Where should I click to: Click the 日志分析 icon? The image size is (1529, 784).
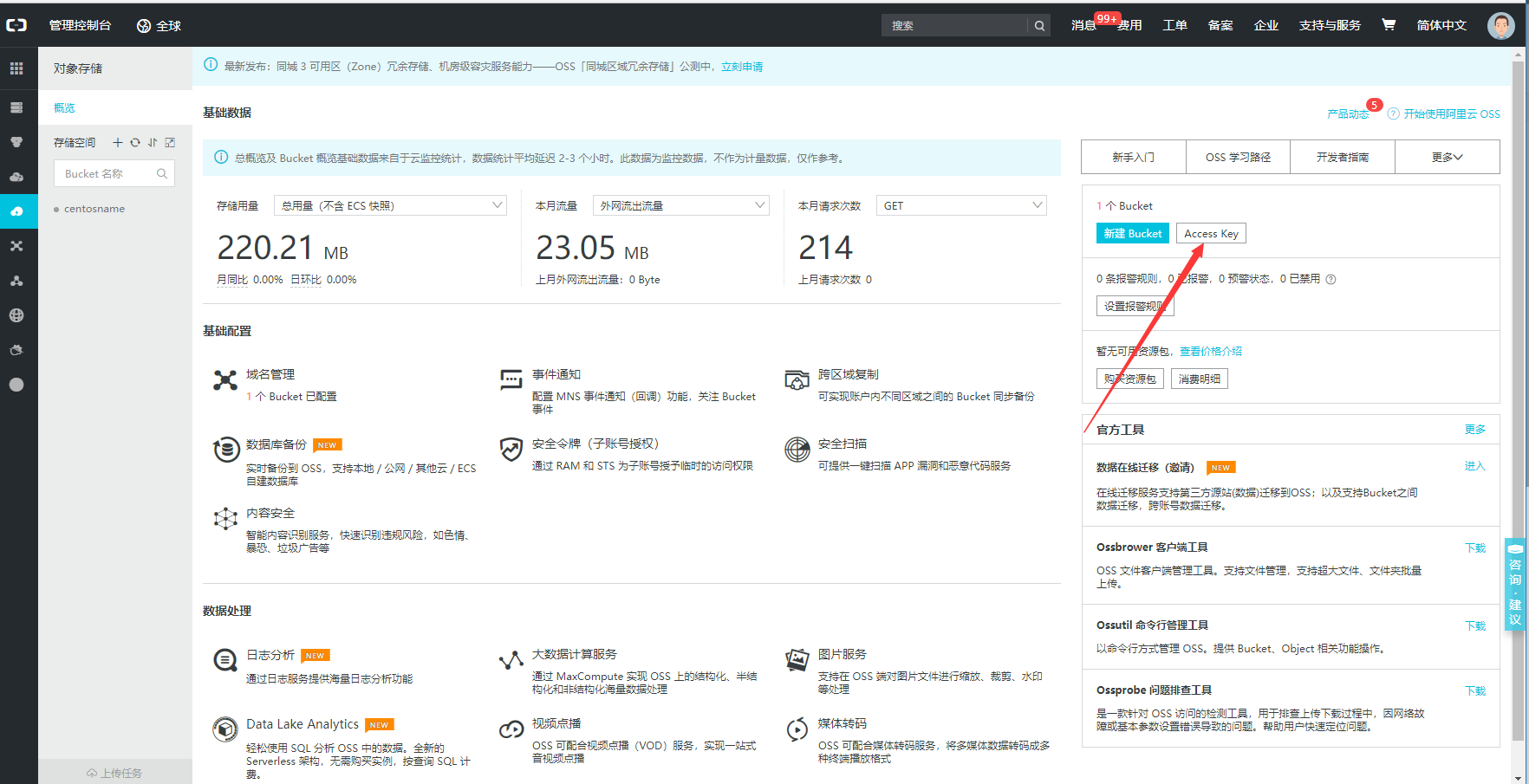pos(225,660)
